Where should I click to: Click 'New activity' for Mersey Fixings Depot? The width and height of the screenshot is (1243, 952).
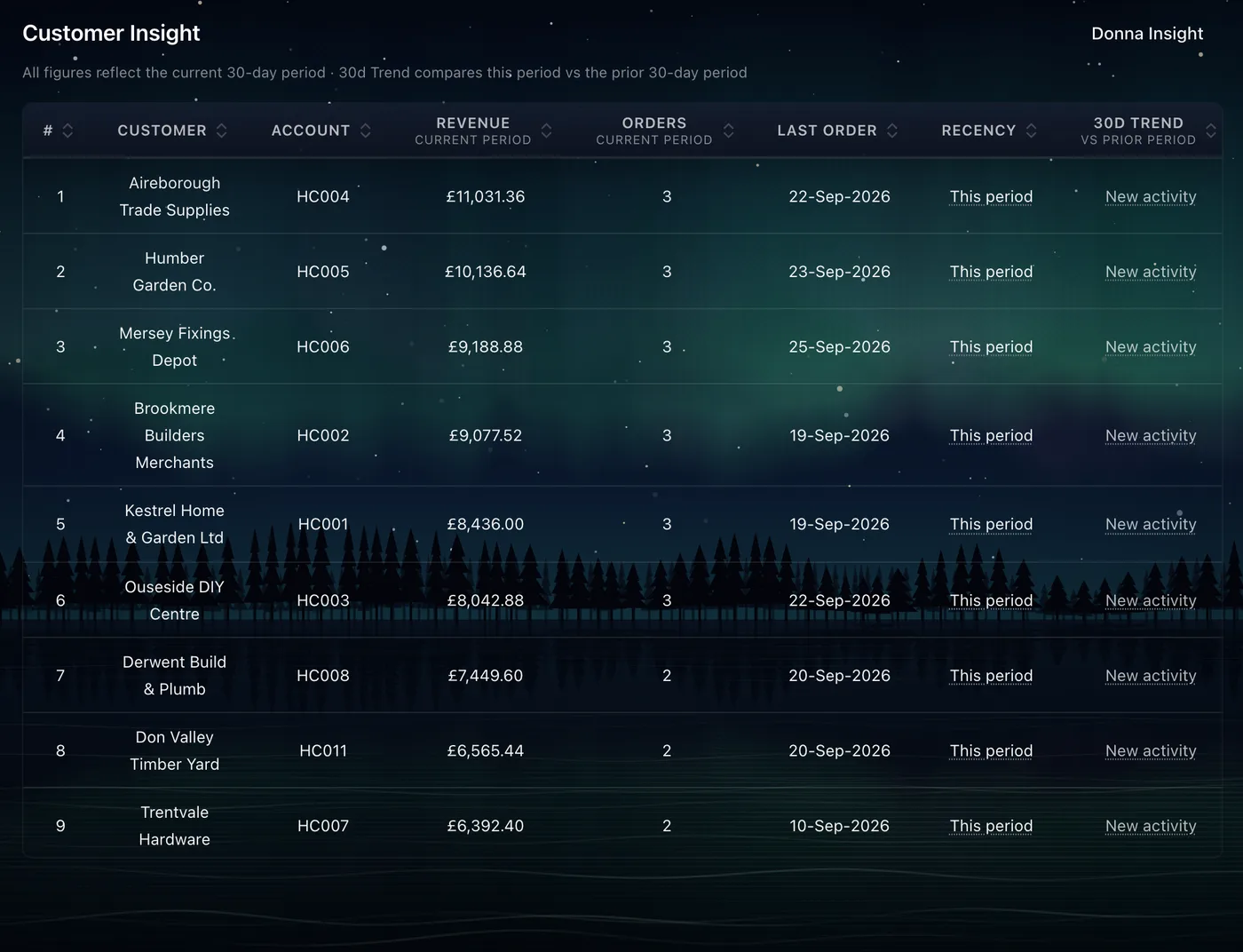point(1151,346)
